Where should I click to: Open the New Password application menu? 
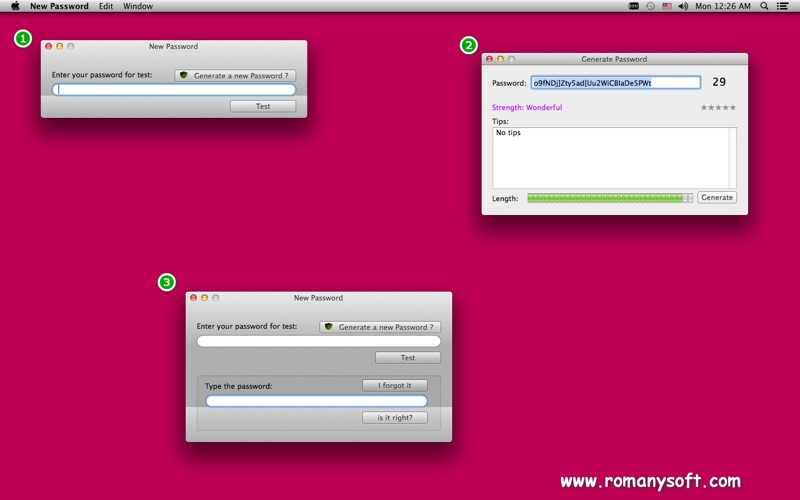pyautogui.click(x=59, y=6)
